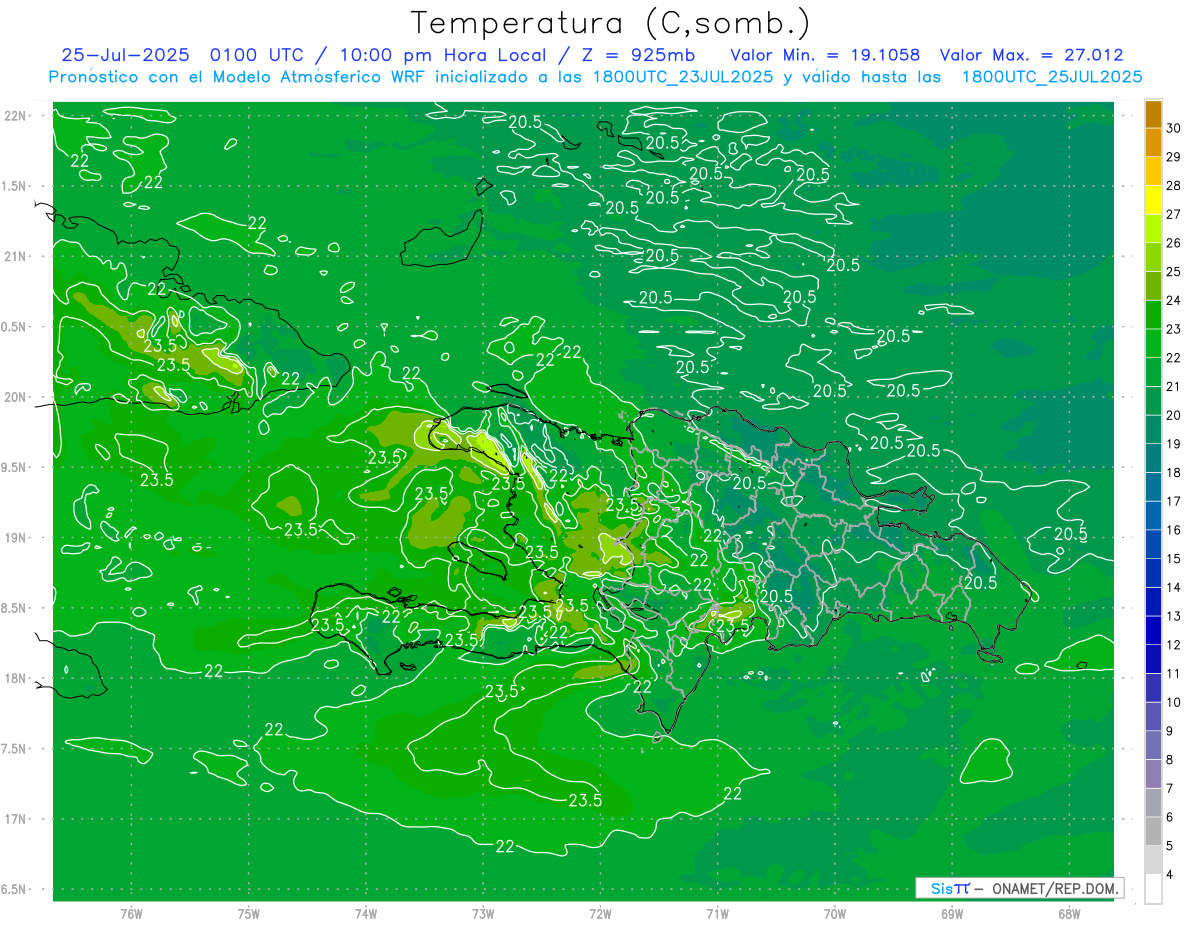This screenshot has height=927, width=1200.
Task: Click the "72W" longitude axis label
Action: pos(600,914)
